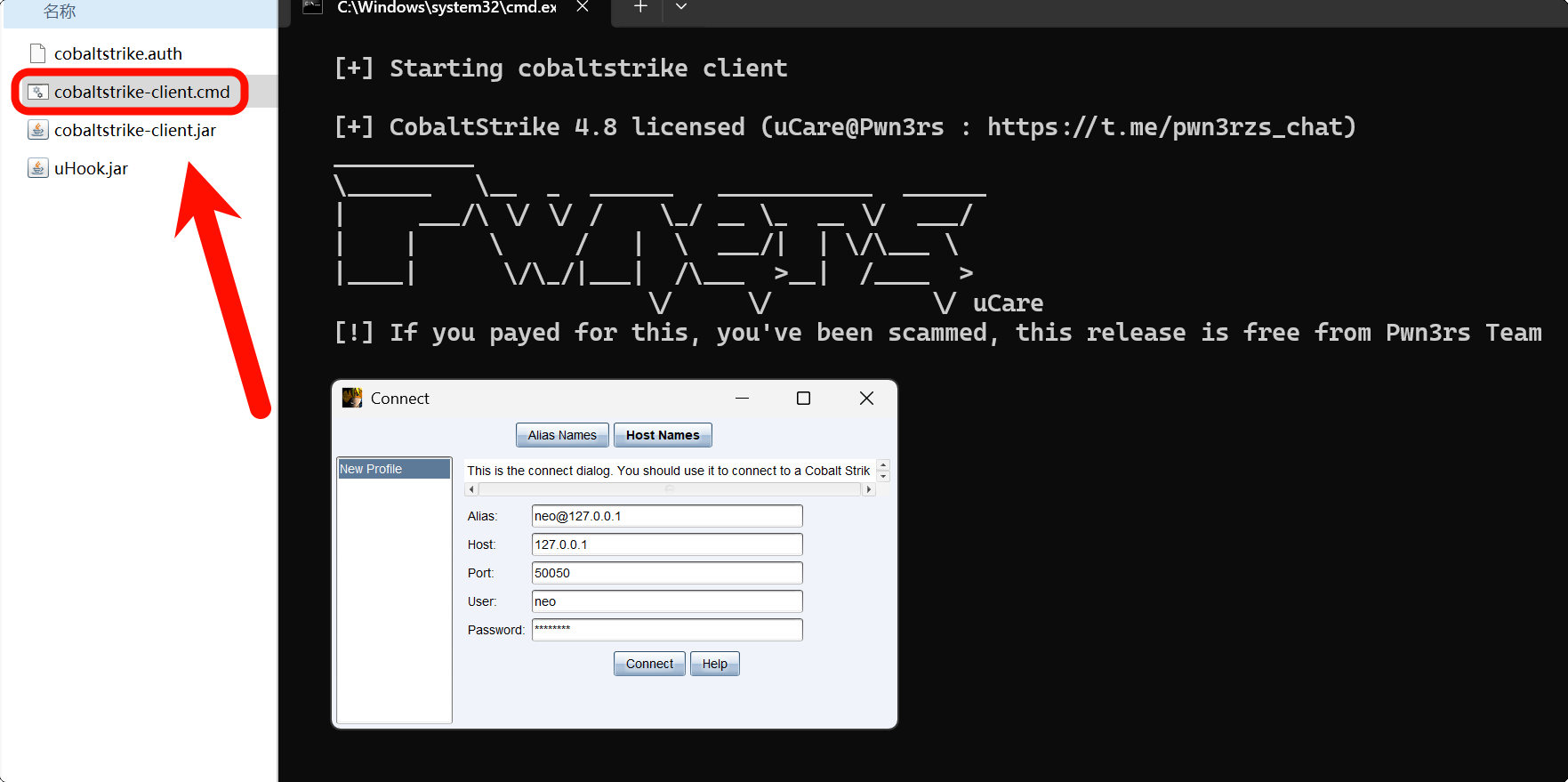Click the Connect dialog title bar icon
Screen dimensions: 1568x782
352,398
